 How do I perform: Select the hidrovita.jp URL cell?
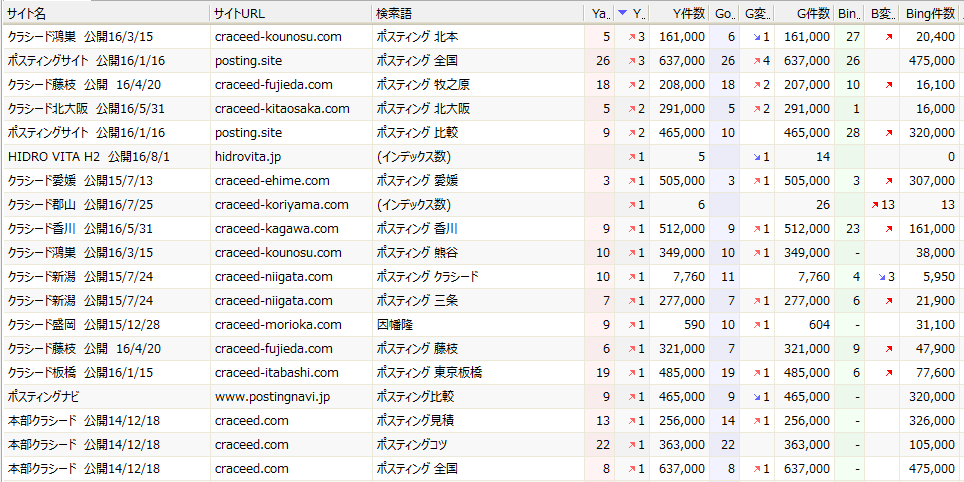(x=248, y=157)
